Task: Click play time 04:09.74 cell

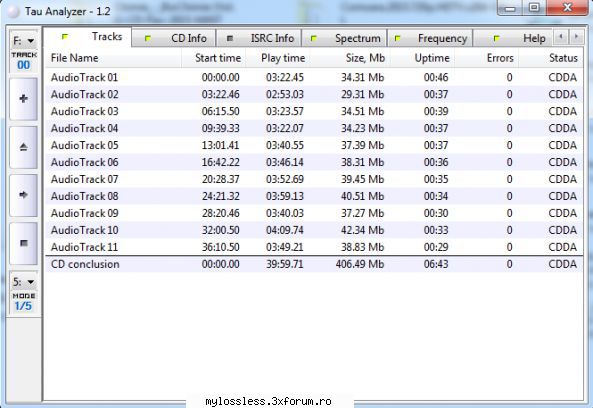Action: (x=285, y=230)
